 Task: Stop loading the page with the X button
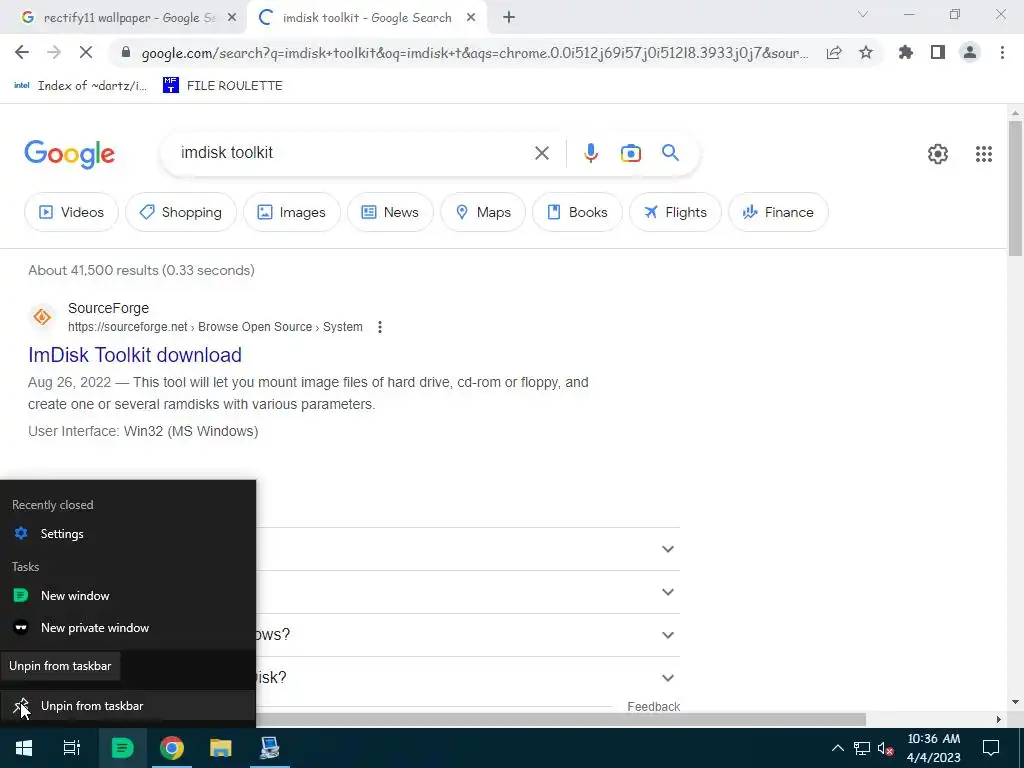pyautogui.click(x=86, y=53)
